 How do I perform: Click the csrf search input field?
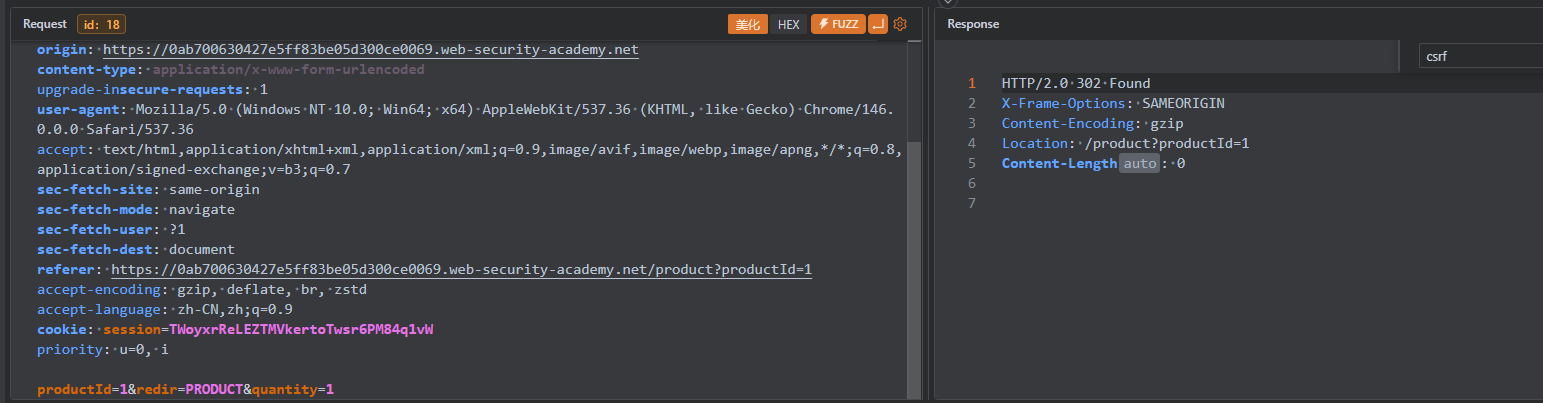[1480, 56]
